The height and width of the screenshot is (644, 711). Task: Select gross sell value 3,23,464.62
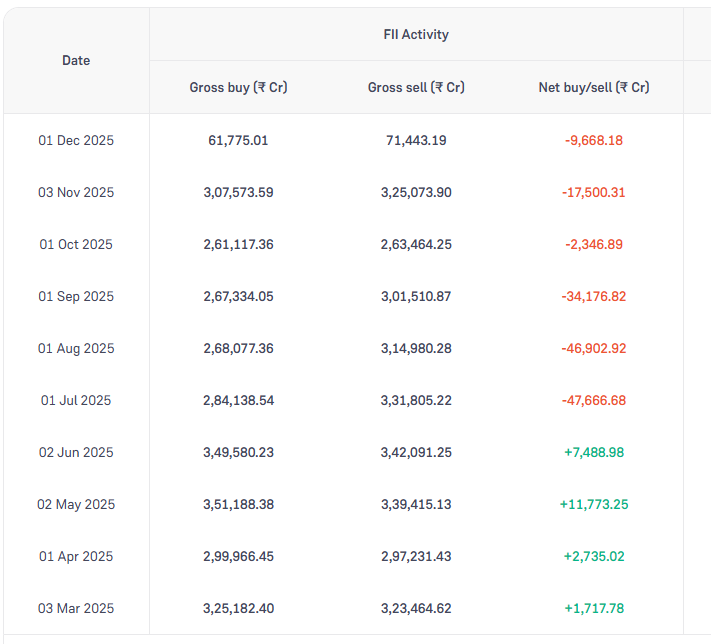pyautogui.click(x=416, y=608)
